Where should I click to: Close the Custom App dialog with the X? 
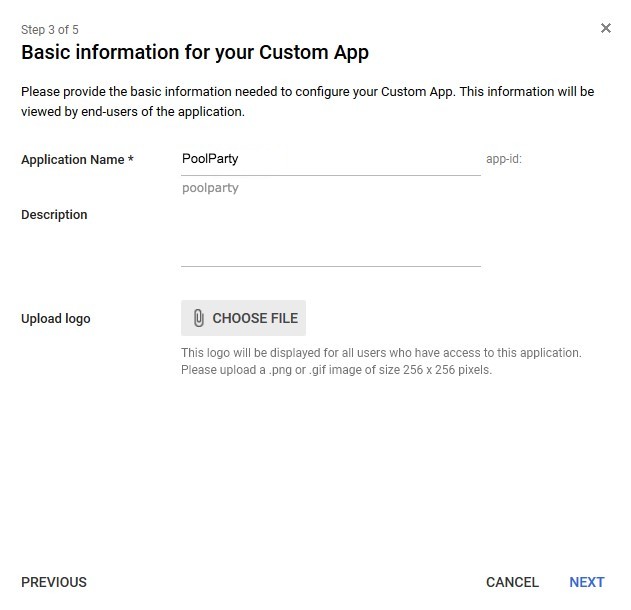[x=605, y=28]
